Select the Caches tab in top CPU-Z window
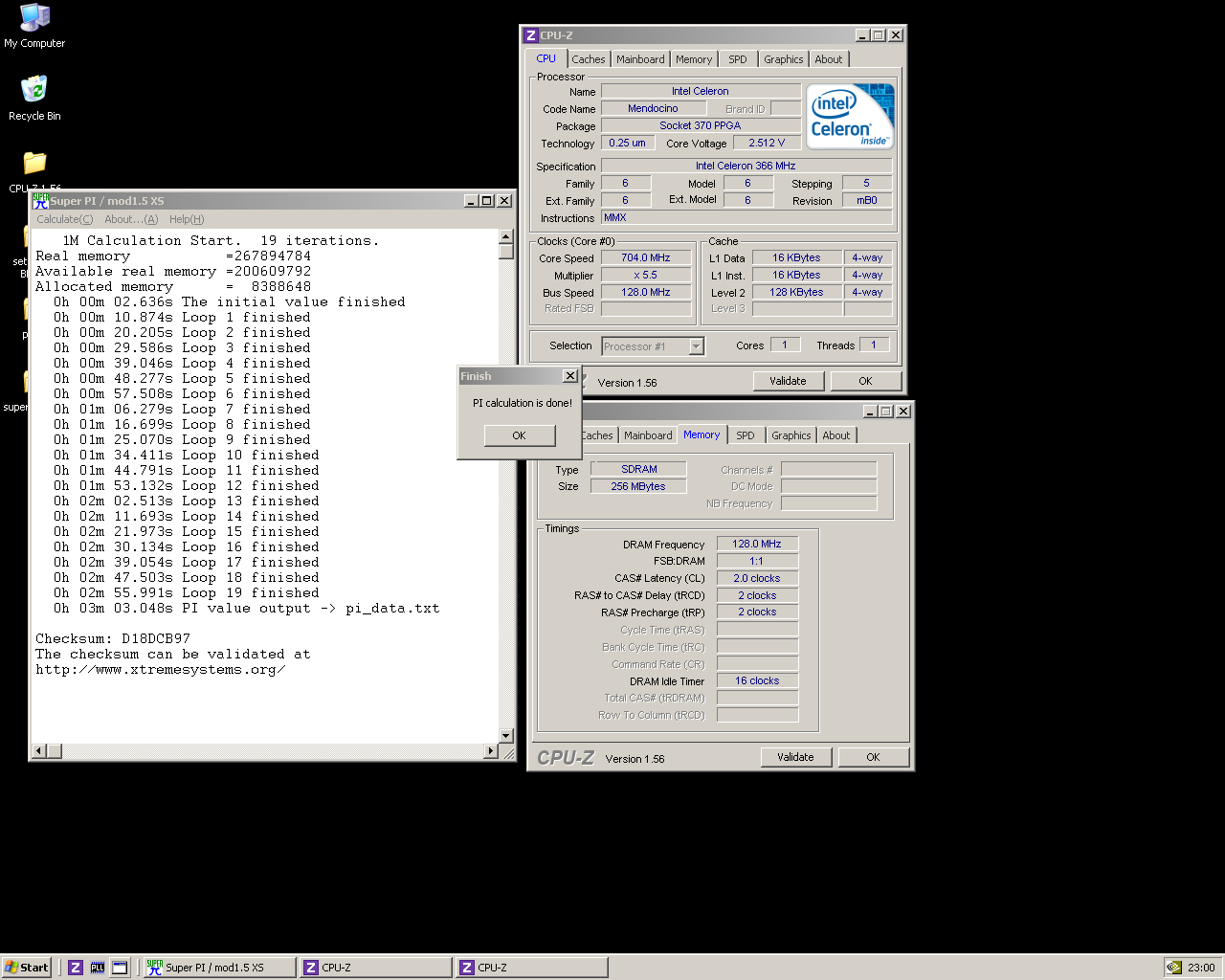This screenshot has height=980, width=1225. [x=589, y=59]
